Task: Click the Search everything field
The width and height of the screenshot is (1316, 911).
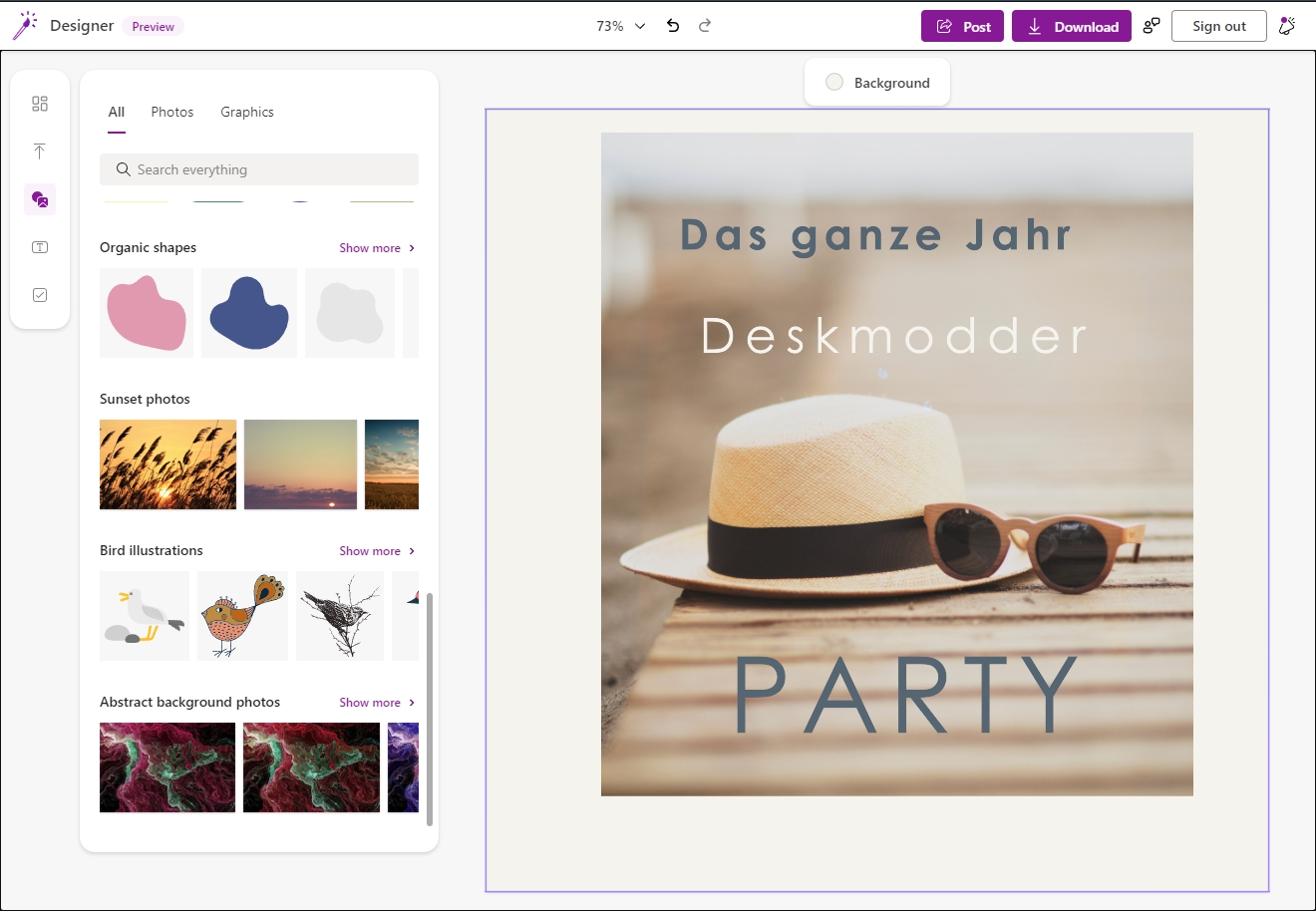Action: coord(259,169)
